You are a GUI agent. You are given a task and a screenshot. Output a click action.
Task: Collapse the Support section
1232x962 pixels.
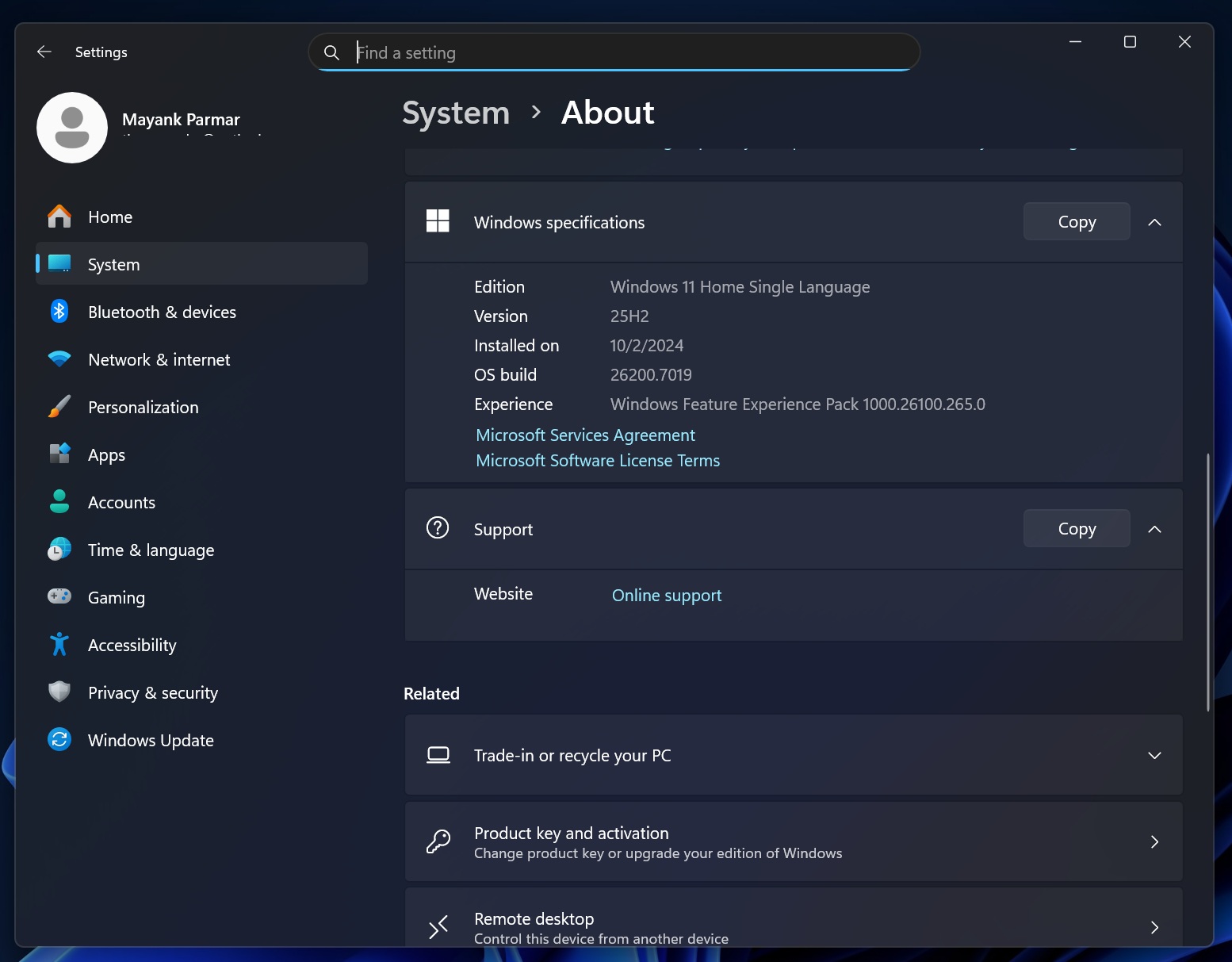pos(1154,528)
